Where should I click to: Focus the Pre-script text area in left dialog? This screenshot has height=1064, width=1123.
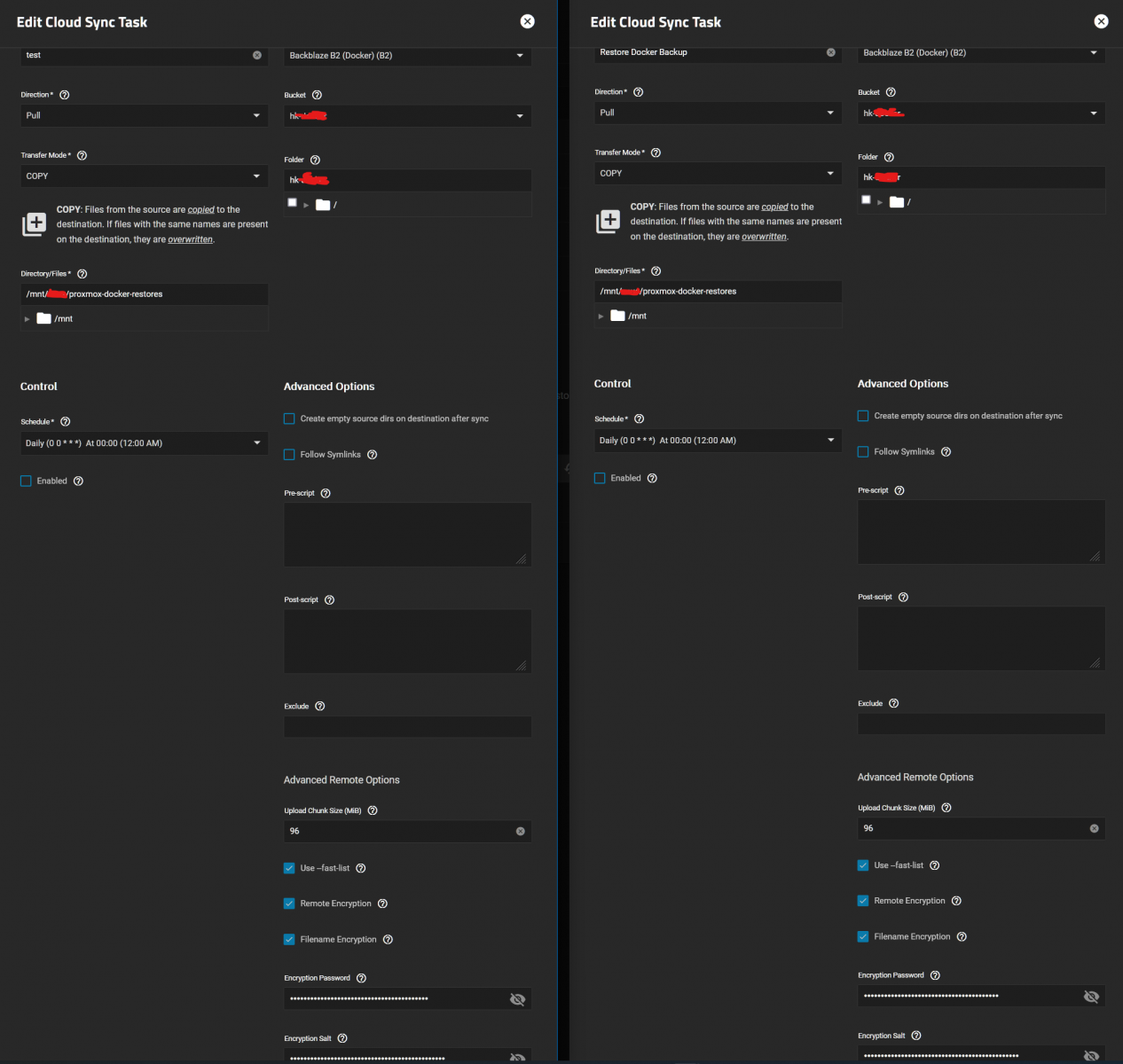click(x=407, y=535)
